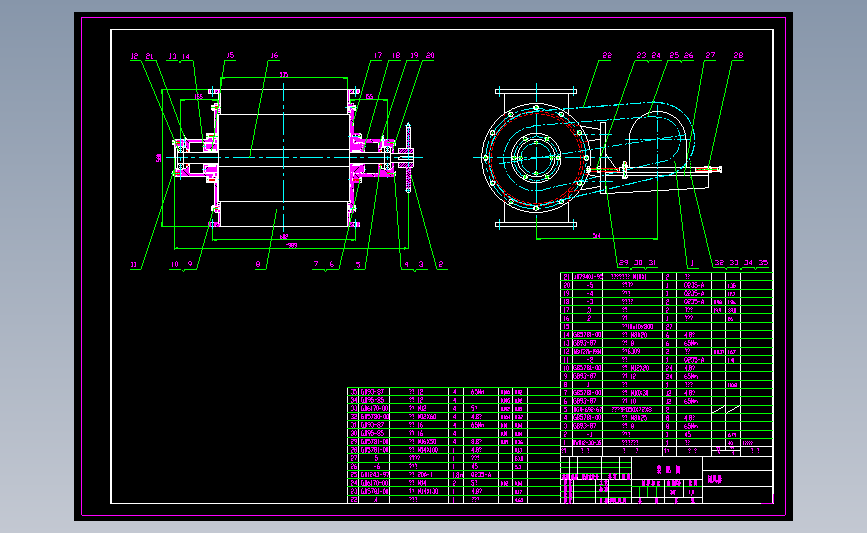Screen dimensions: 867x533
Task: Pick balloon label 20 above the roller view
Action: pos(430,55)
